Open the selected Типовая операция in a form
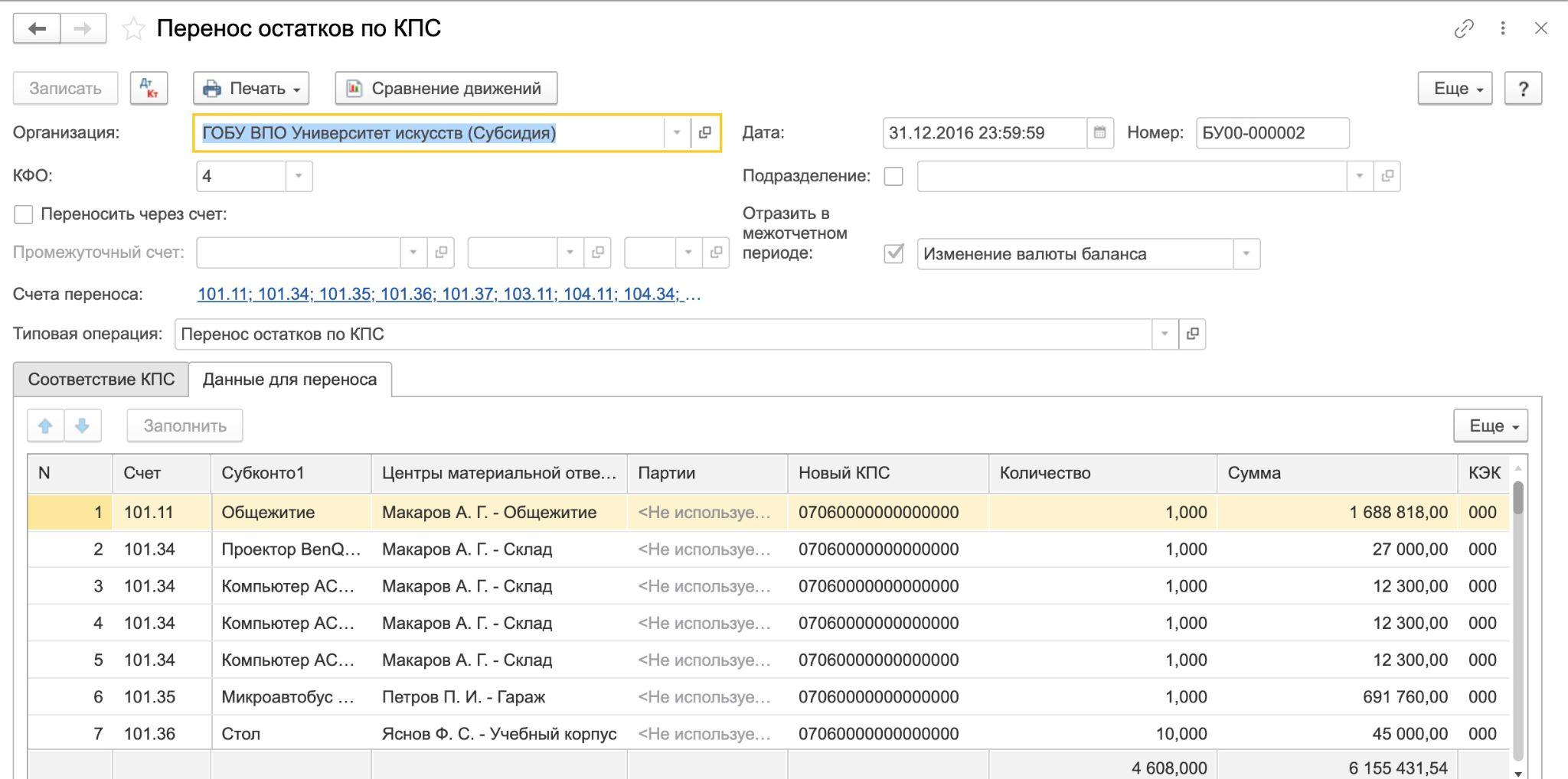 pyautogui.click(x=1192, y=334)
